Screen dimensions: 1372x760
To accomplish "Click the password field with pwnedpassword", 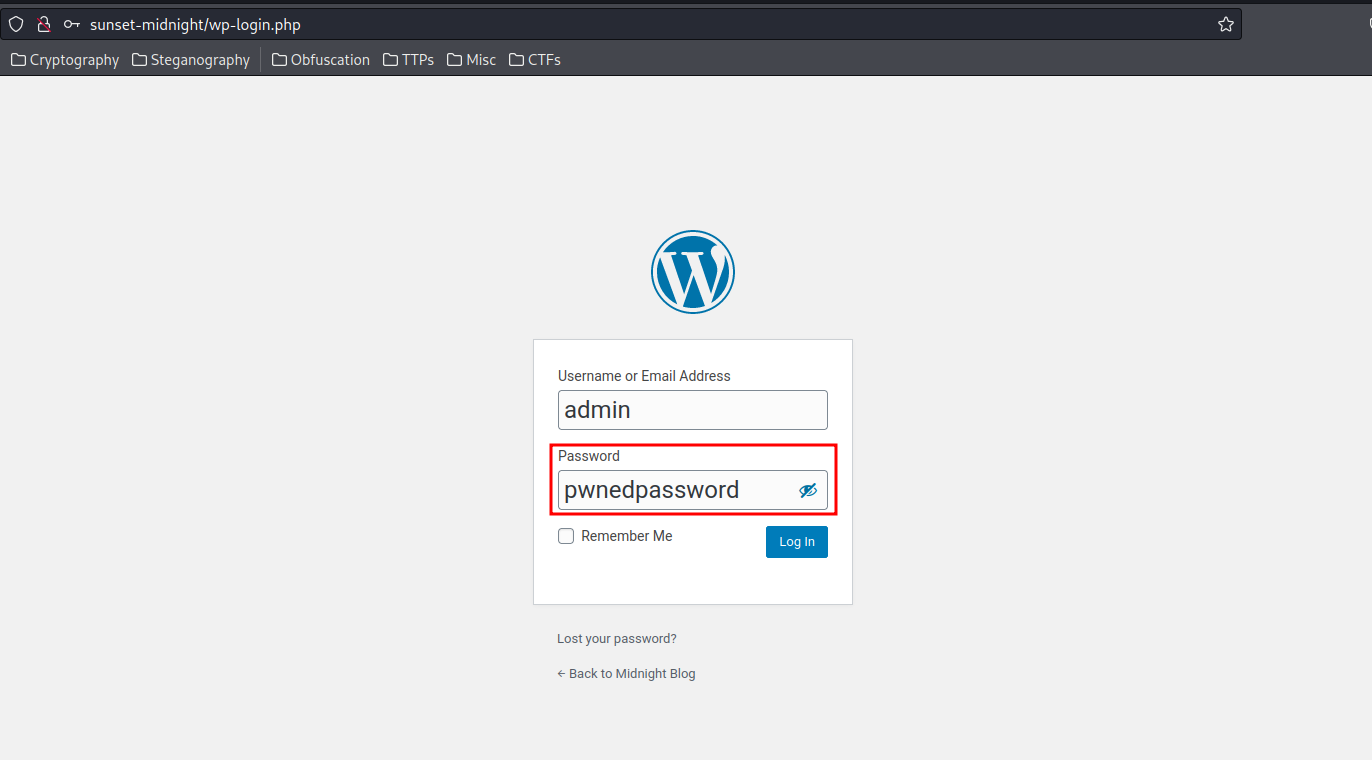I will tap(693, 490).
